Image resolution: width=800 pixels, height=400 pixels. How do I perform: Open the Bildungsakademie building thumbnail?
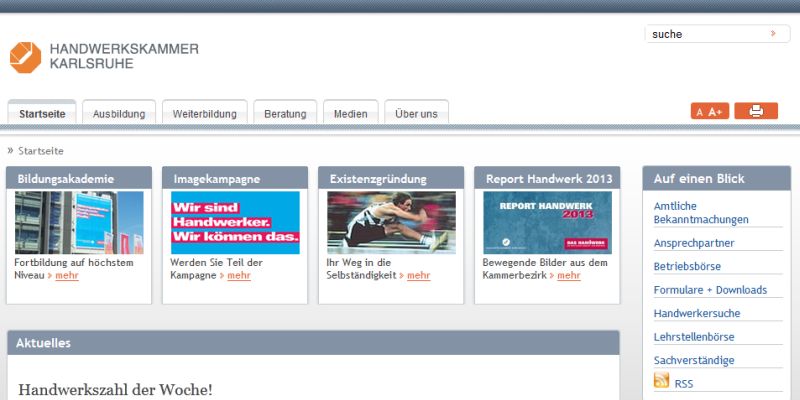point(79,222)
